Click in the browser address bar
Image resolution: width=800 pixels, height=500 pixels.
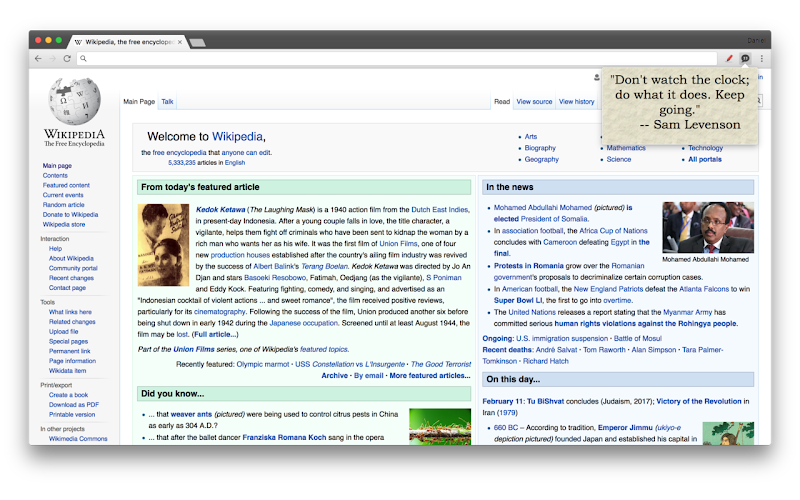pos(397,59)
